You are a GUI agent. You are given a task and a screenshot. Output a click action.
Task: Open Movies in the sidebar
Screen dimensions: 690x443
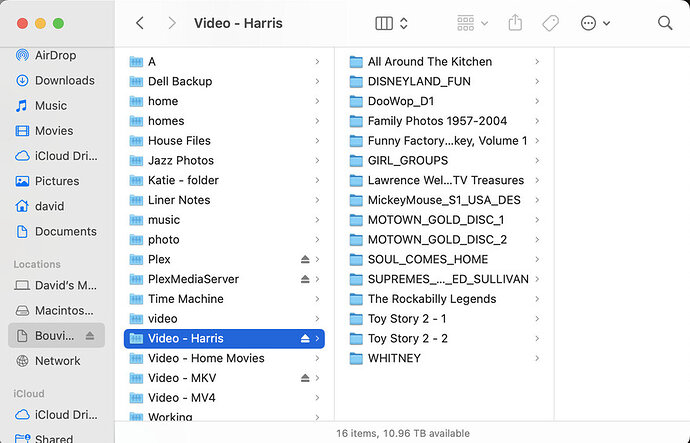tap(56, 131)
